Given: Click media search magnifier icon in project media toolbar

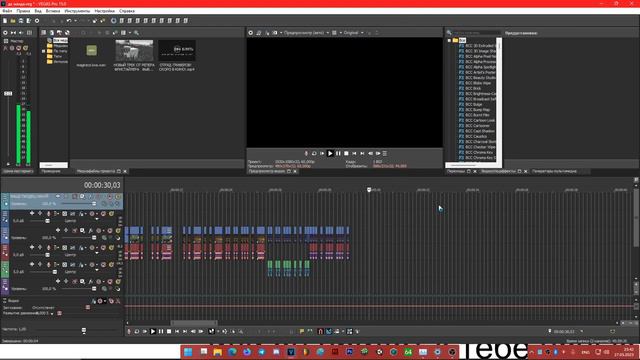Looking at the screenshot, I should [x=136, y=33].
